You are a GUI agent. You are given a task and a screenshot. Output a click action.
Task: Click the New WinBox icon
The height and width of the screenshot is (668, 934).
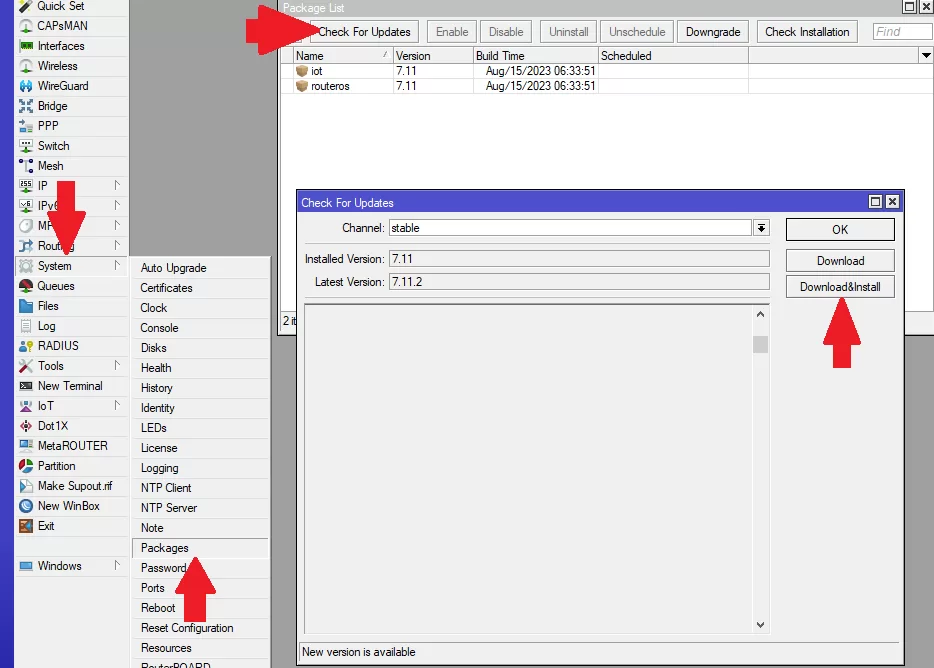point(26,506)
